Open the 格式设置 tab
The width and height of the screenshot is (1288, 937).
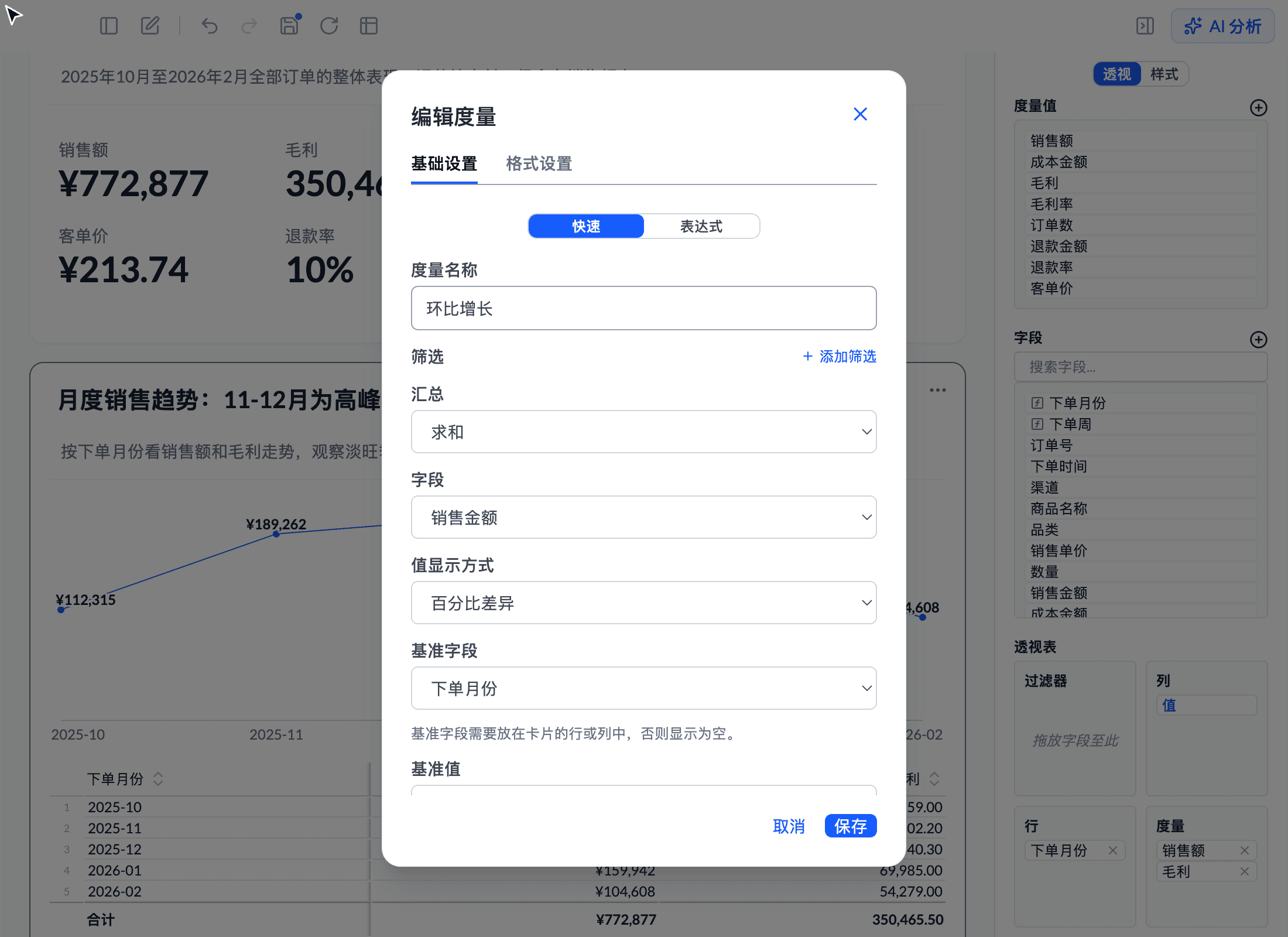point(539,164)
